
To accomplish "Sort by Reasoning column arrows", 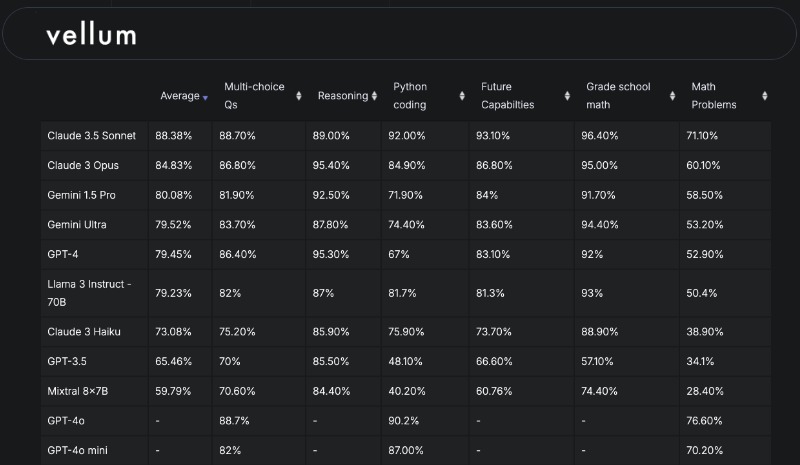I will point(374,96).
